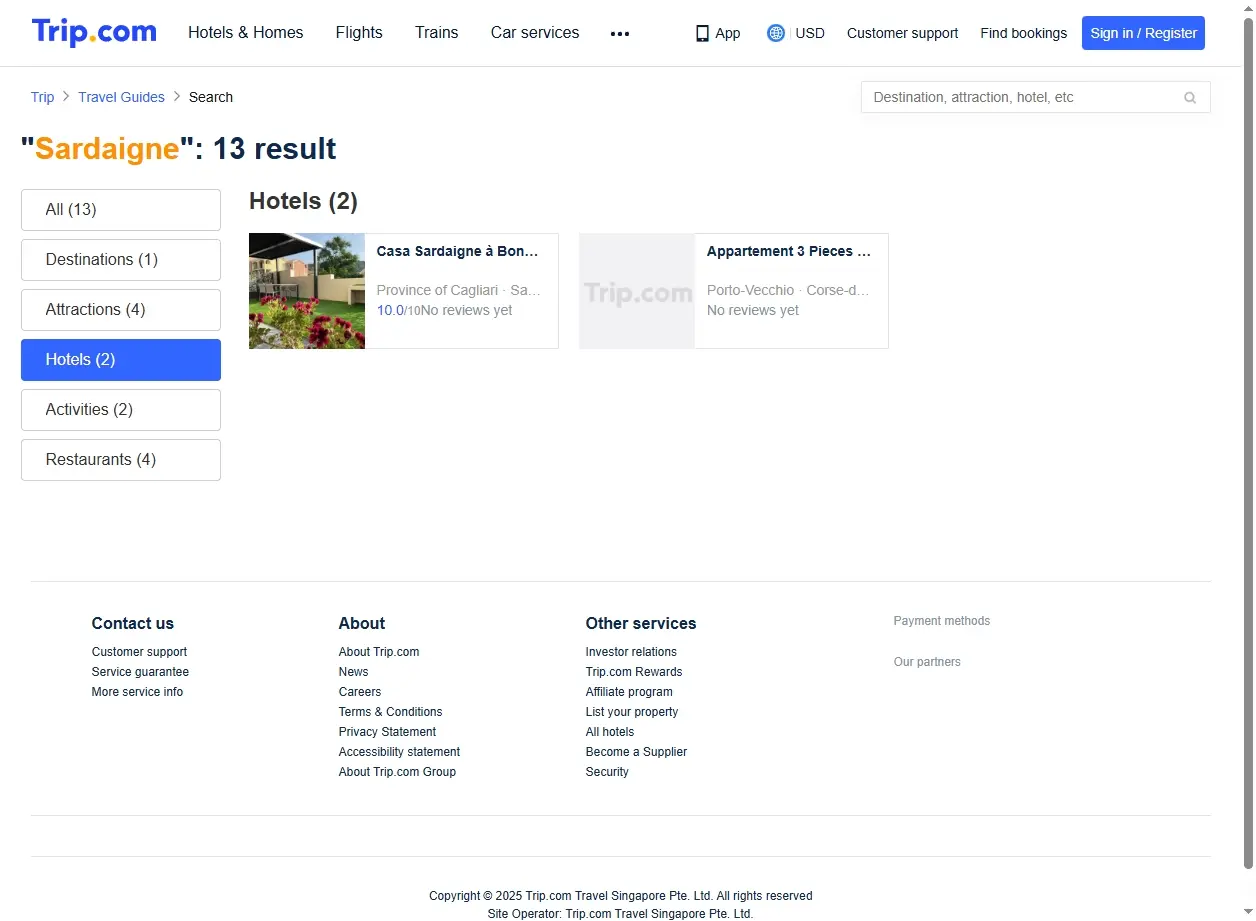This screenshot has width=1256, height=921.
Task: Click the 10.0 rating of Casa Sardaigne
Action: (x=390, y=310)
